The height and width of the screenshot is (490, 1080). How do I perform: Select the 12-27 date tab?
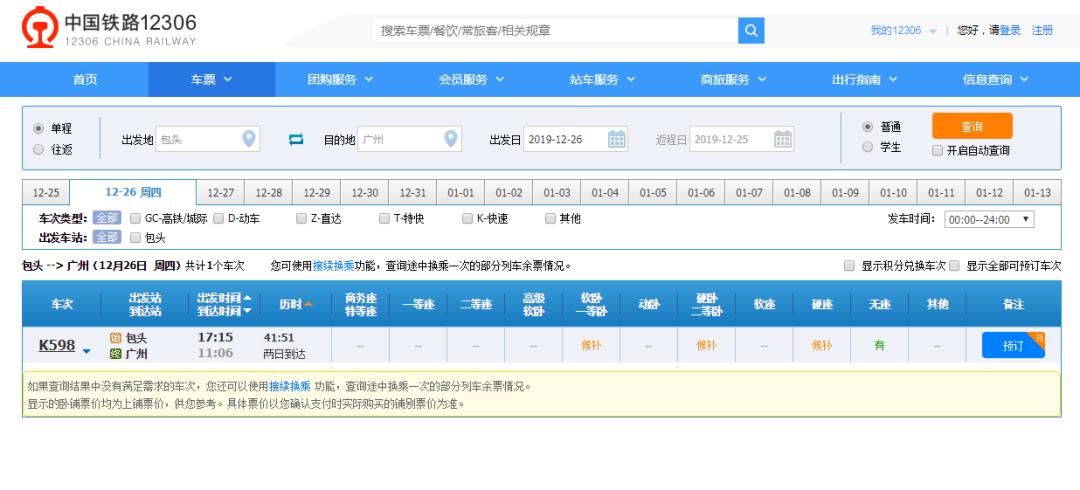[x=220, y=193]
